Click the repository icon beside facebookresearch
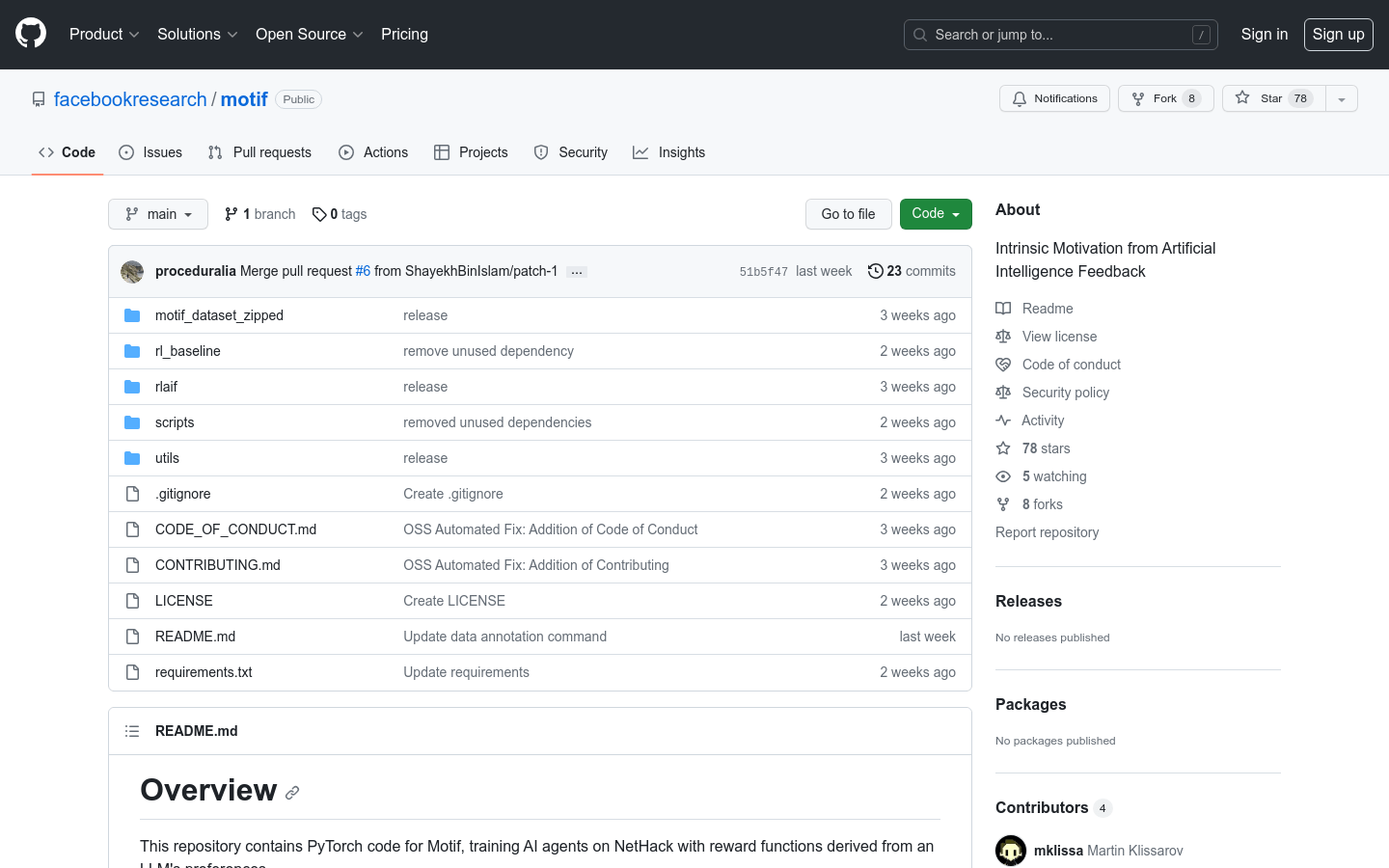This screenshot has width=1389, height=868. (39, 99)
